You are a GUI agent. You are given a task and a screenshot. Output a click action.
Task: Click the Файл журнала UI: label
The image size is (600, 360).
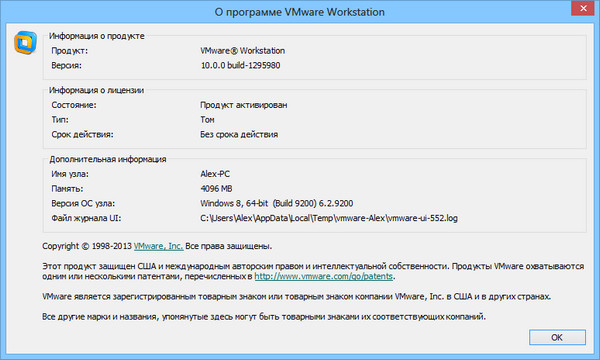click(x=86, y=218)
